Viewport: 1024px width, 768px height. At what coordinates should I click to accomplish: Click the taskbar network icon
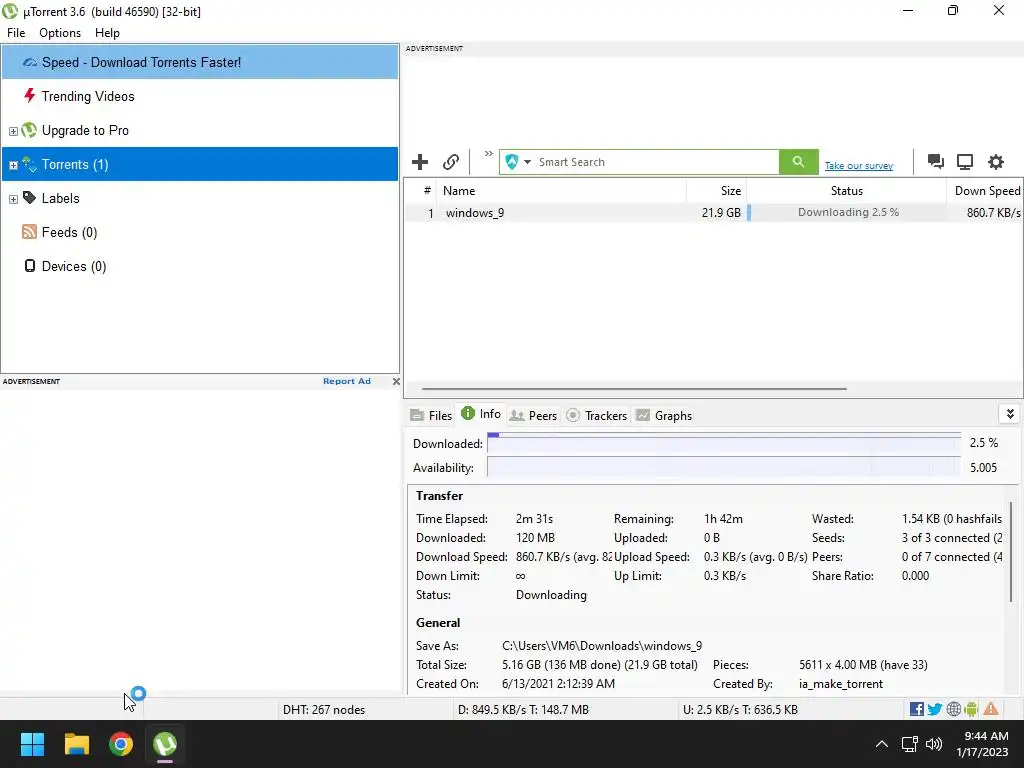(x=909, y=744)
